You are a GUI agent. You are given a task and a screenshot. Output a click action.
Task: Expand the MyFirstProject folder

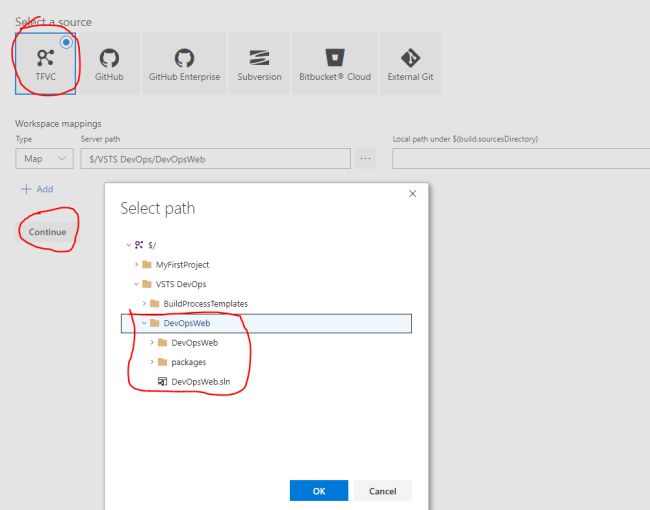[136, 265]
